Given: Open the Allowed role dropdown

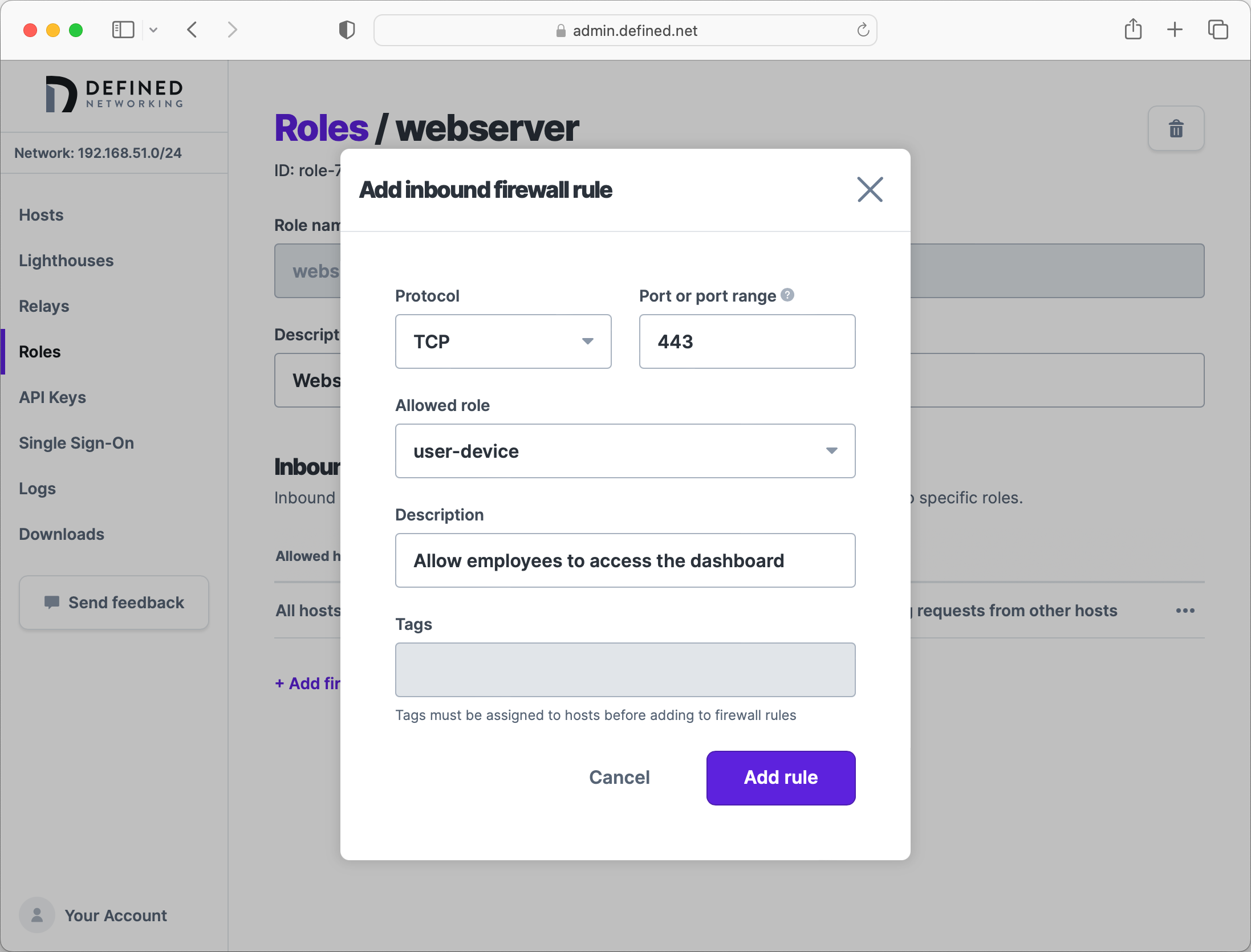Looking at the screenshot, I should pos(625,451).
